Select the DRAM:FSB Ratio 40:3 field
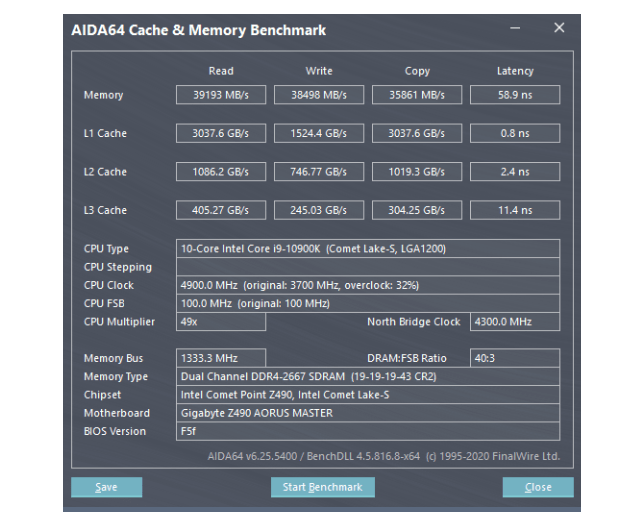The image size is (618, 527). 514,358
